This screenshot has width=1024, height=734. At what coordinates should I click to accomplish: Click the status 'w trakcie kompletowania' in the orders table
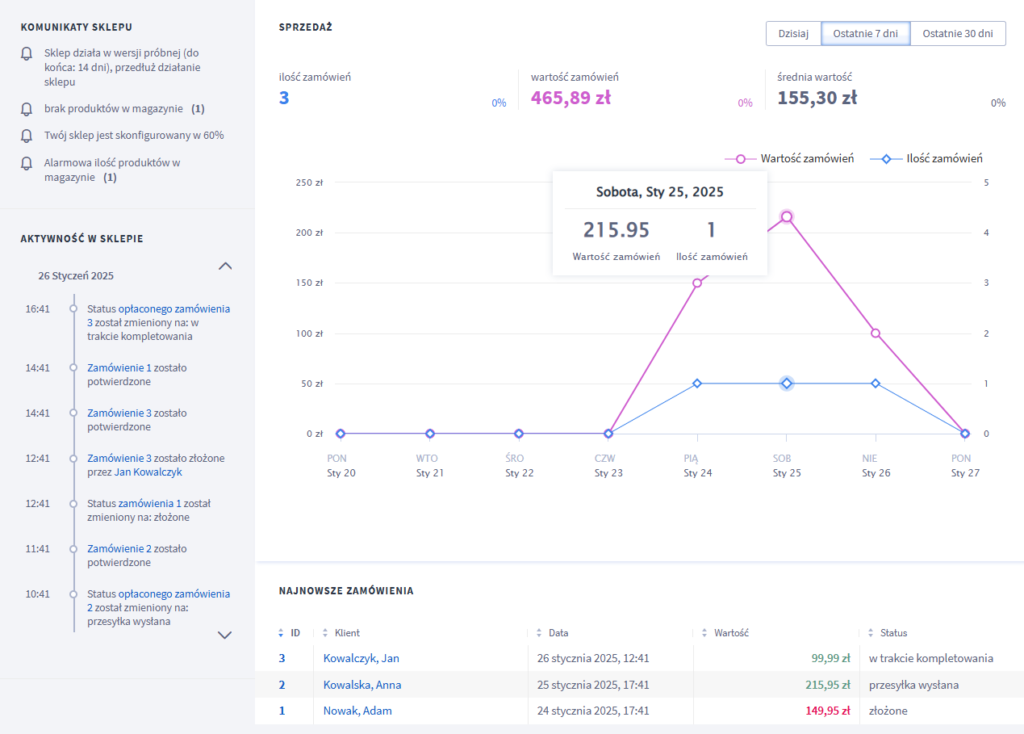coord(931,658)
